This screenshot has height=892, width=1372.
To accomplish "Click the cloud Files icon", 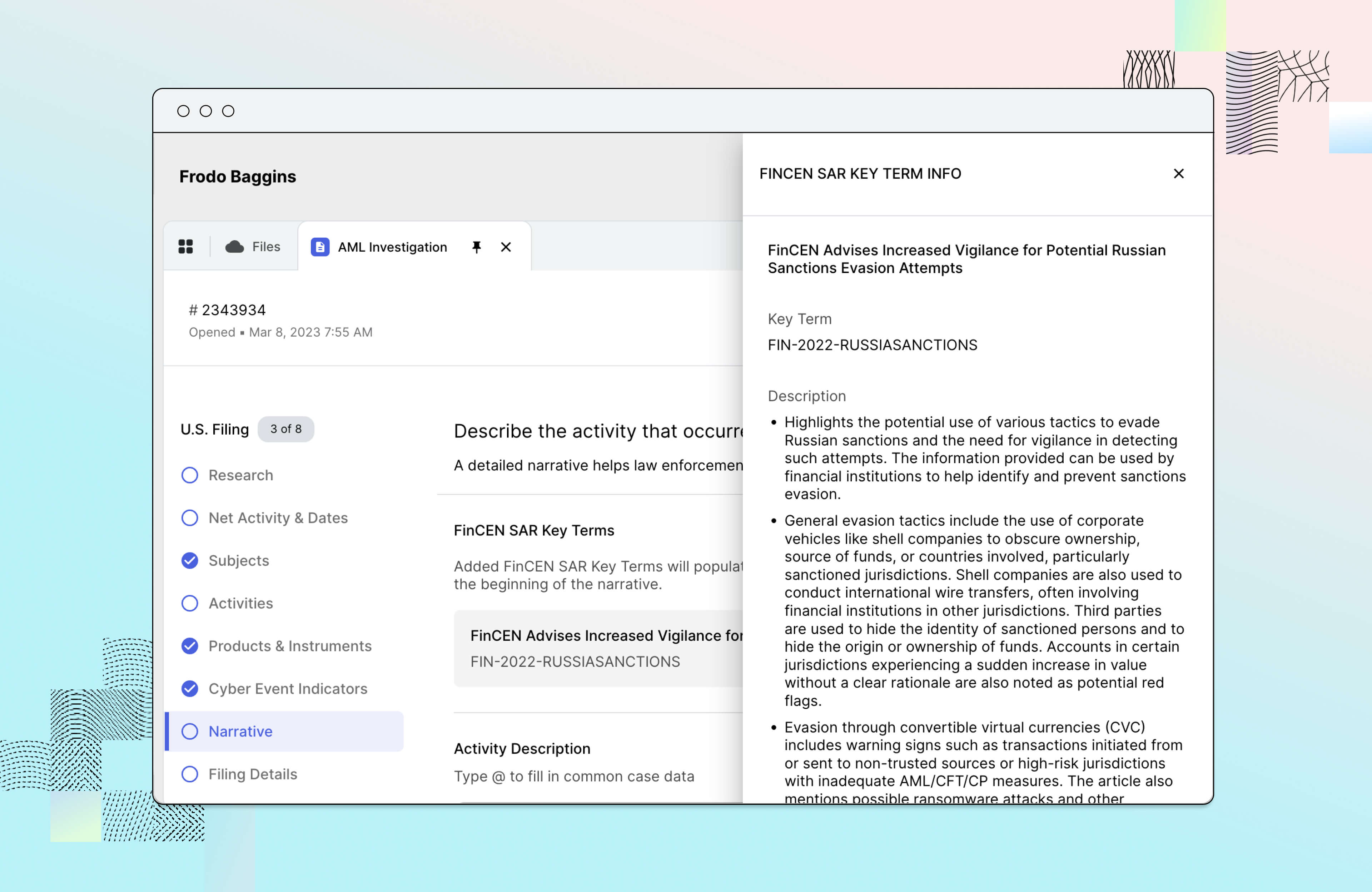I will click(235, 247).
